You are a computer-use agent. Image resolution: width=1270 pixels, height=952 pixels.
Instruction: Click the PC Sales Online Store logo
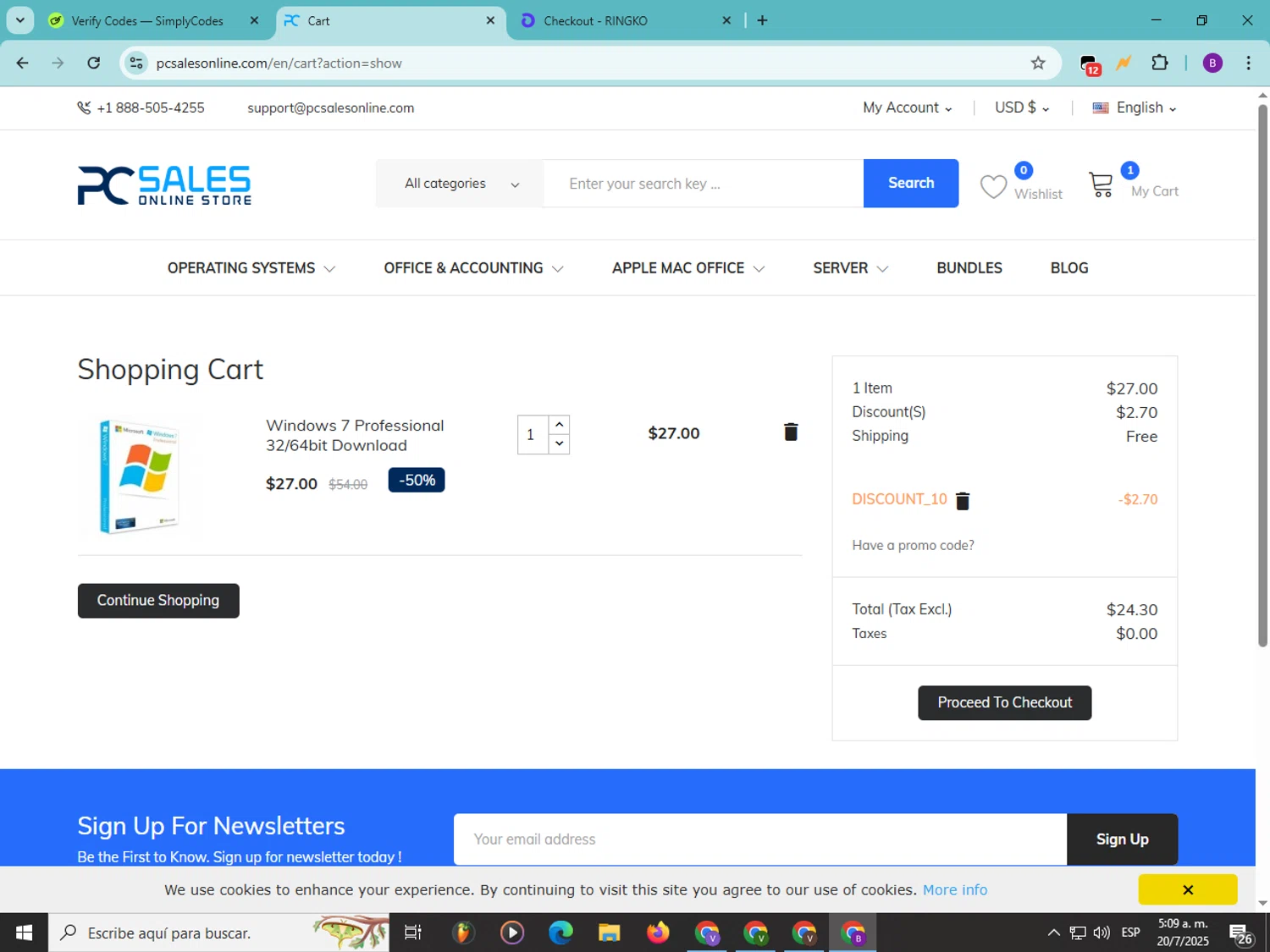(164, 184)
